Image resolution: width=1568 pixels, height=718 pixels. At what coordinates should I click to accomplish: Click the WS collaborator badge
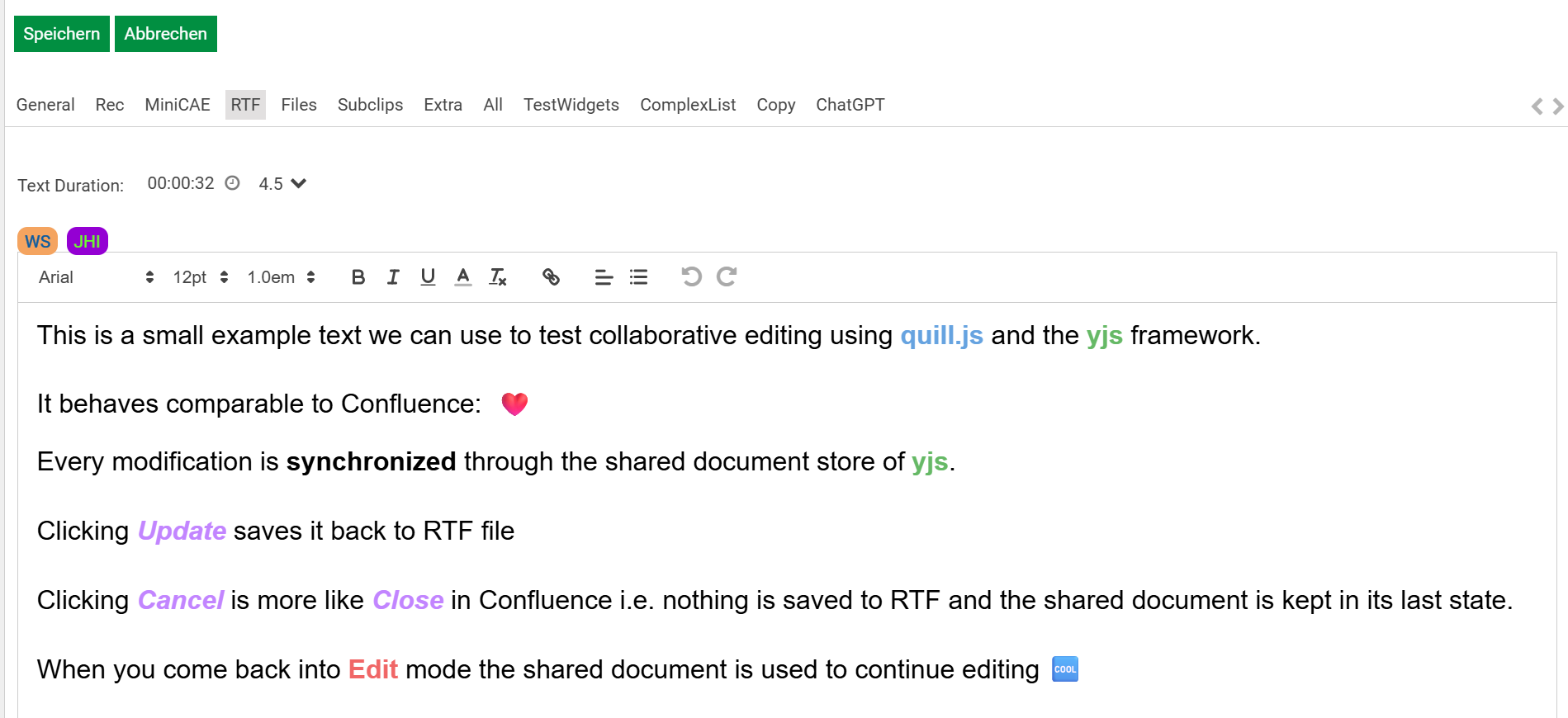pos(37,241)
